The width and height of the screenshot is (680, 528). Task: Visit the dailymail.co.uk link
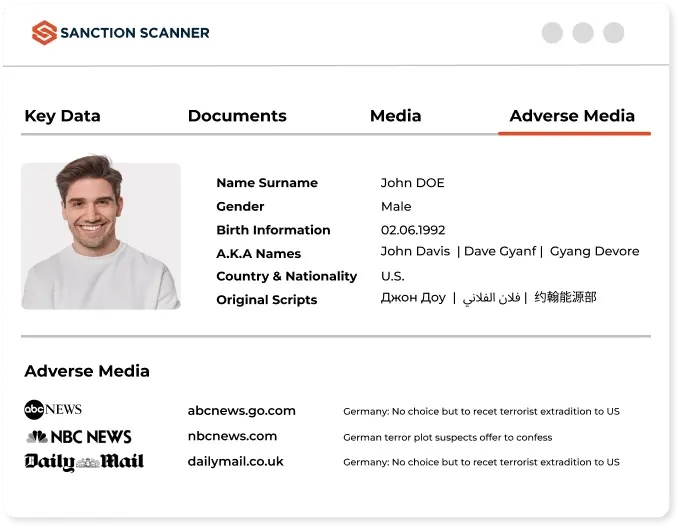(236, 461)
